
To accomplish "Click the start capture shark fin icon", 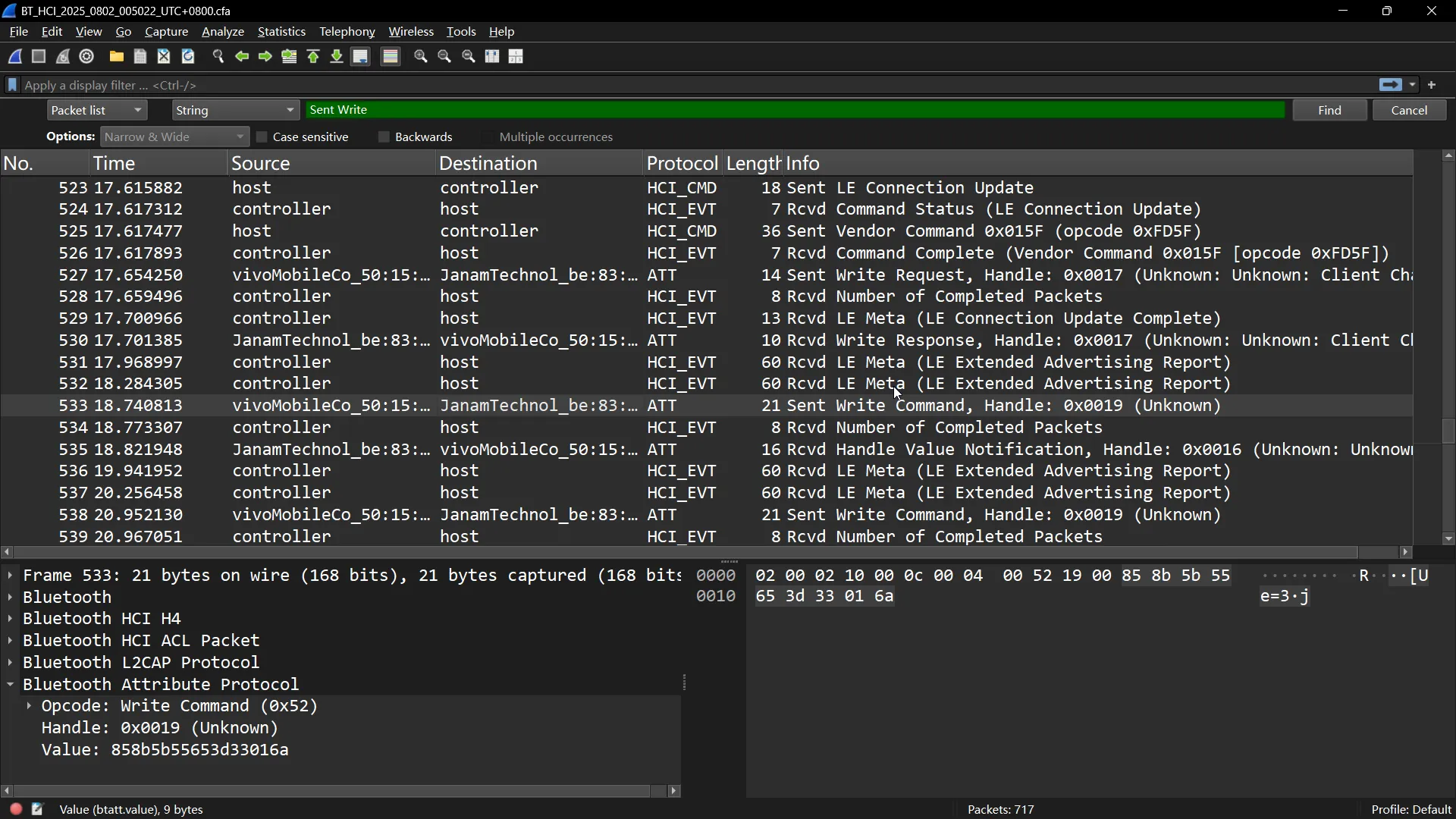I will click(x=15, y=57).
